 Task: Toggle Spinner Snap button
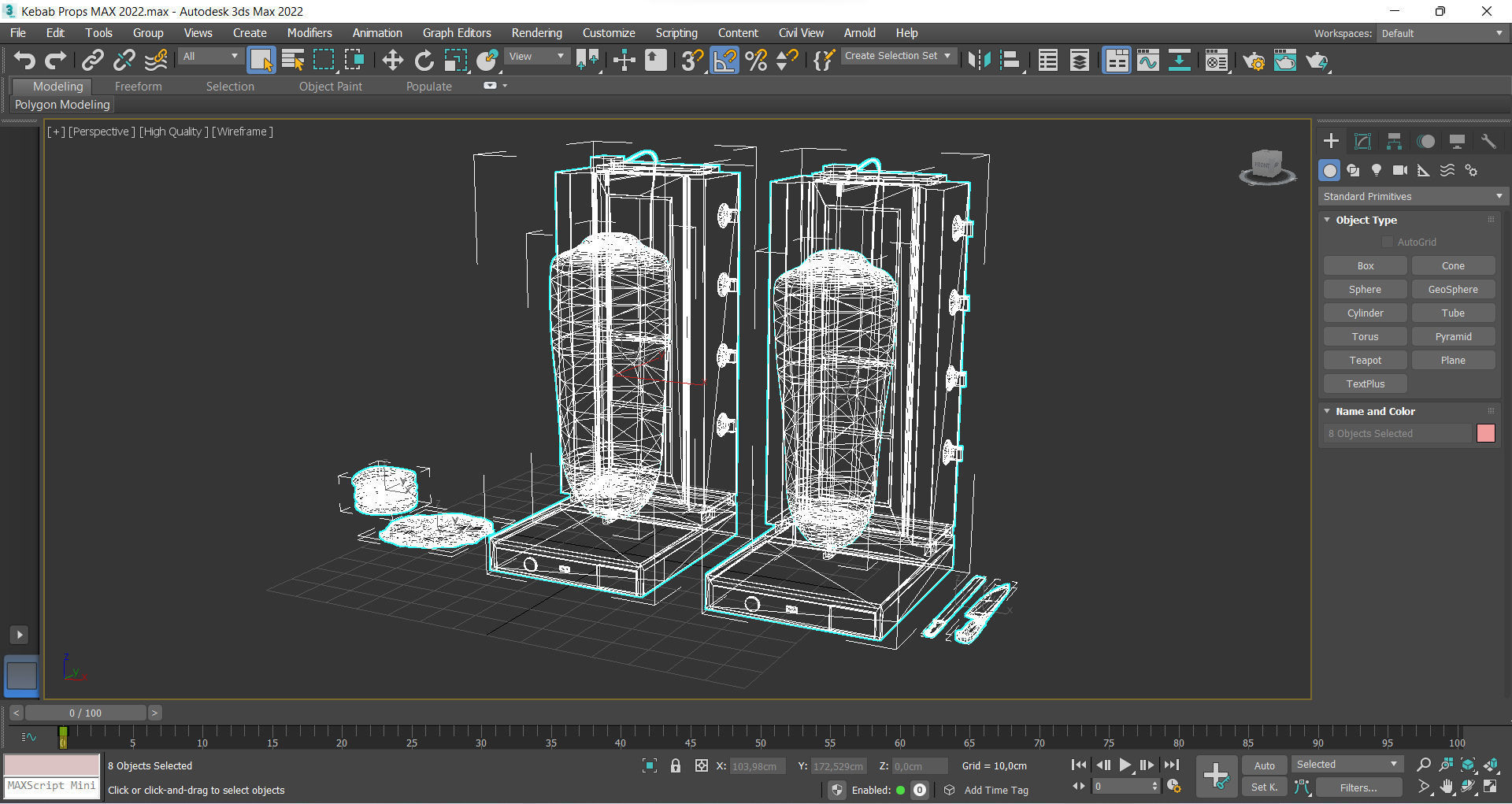(787, 60)
